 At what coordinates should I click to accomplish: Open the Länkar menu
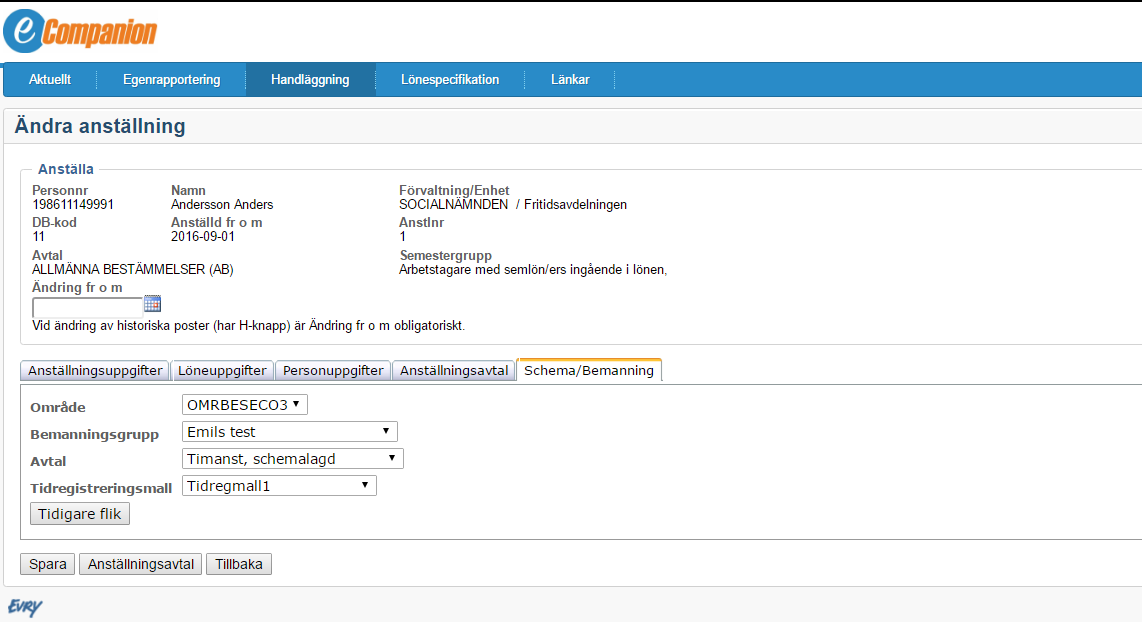coord(570,80)
